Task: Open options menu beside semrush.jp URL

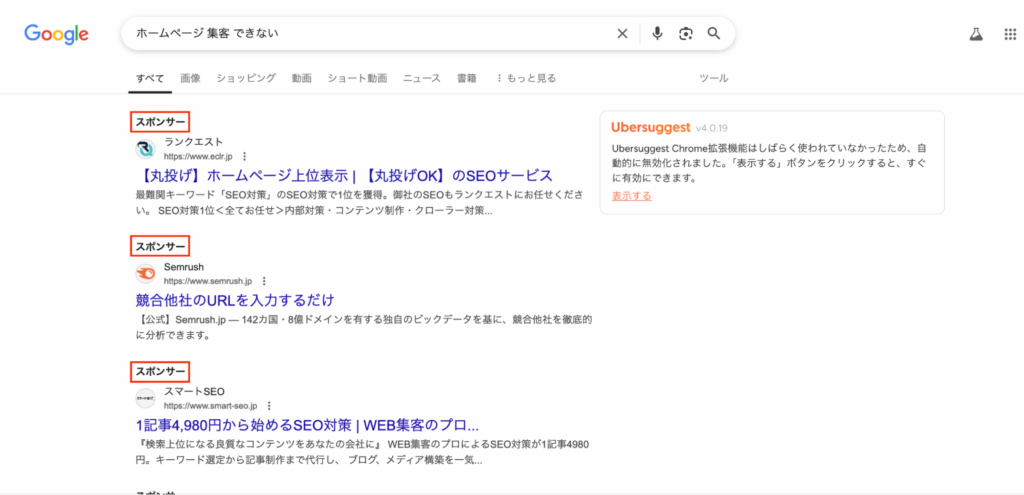Action: pos(264,281)
